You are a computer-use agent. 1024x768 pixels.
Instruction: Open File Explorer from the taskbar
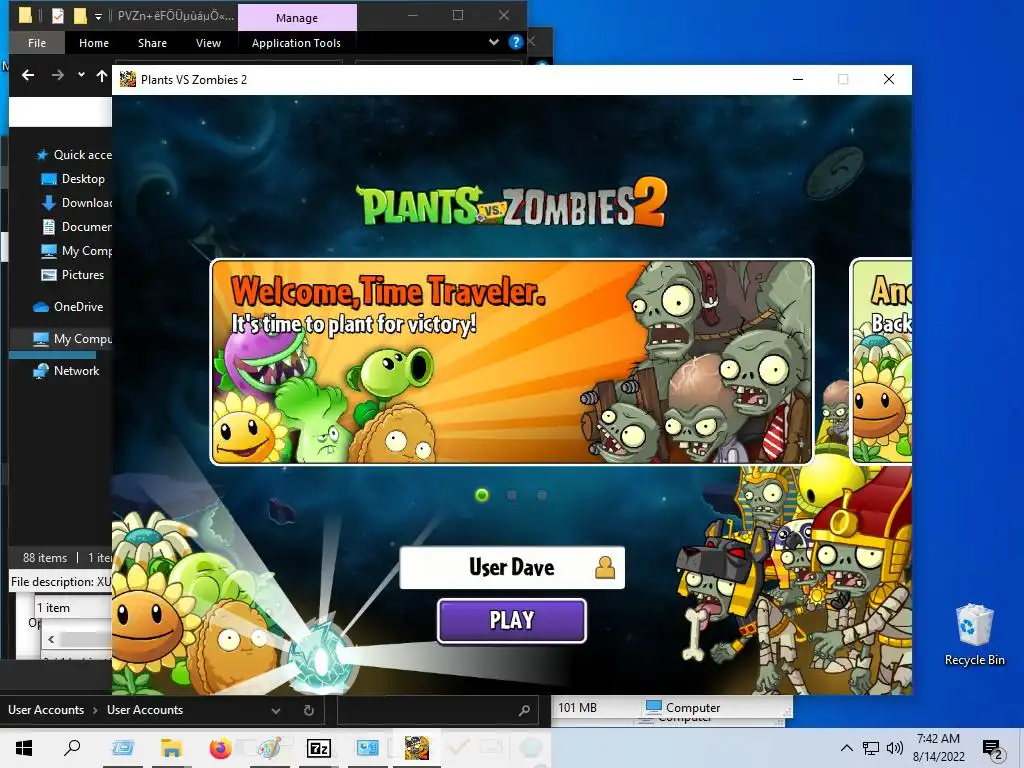[171, 748]
